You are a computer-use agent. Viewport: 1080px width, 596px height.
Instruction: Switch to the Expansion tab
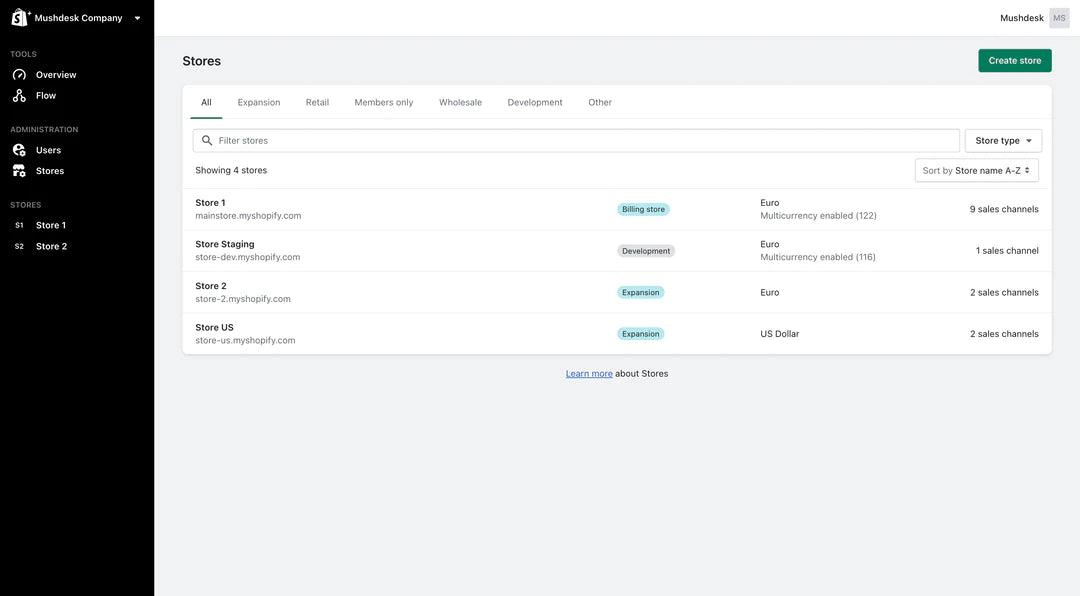tap(259, 103)
